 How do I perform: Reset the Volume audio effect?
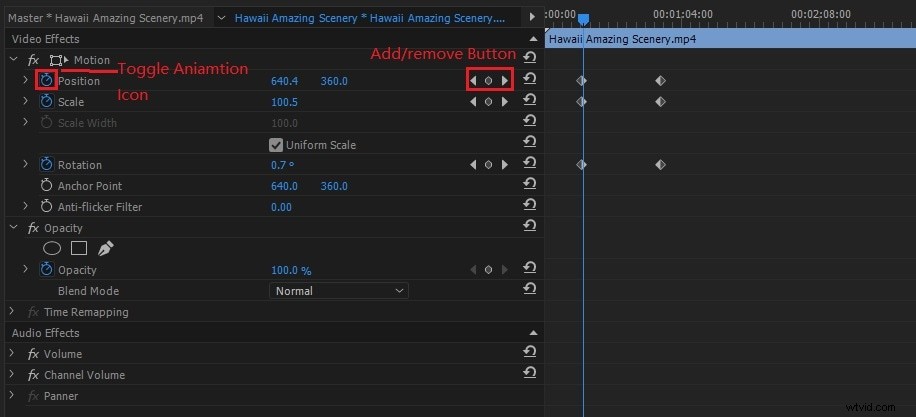(x=530, y=352)
